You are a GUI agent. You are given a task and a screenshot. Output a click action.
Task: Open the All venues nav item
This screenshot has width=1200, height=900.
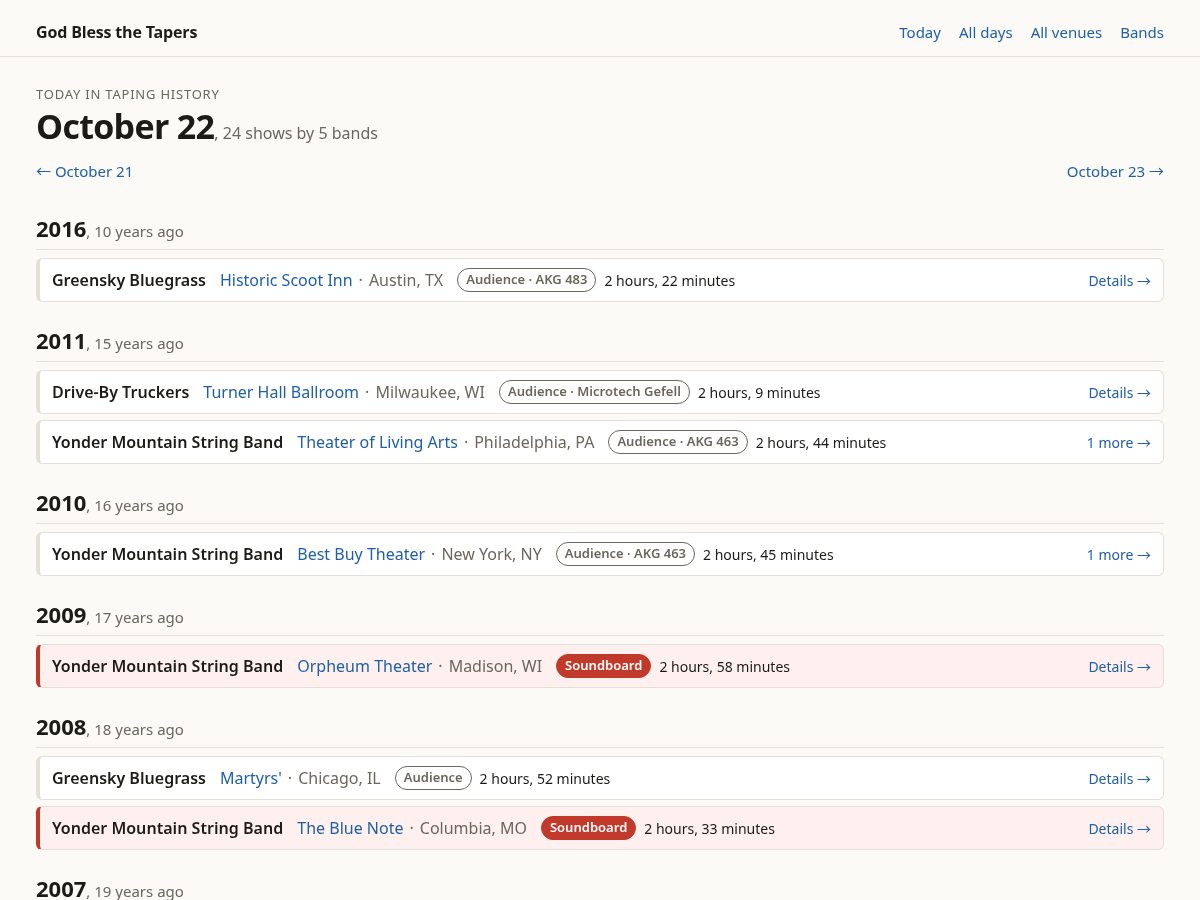1066,33
